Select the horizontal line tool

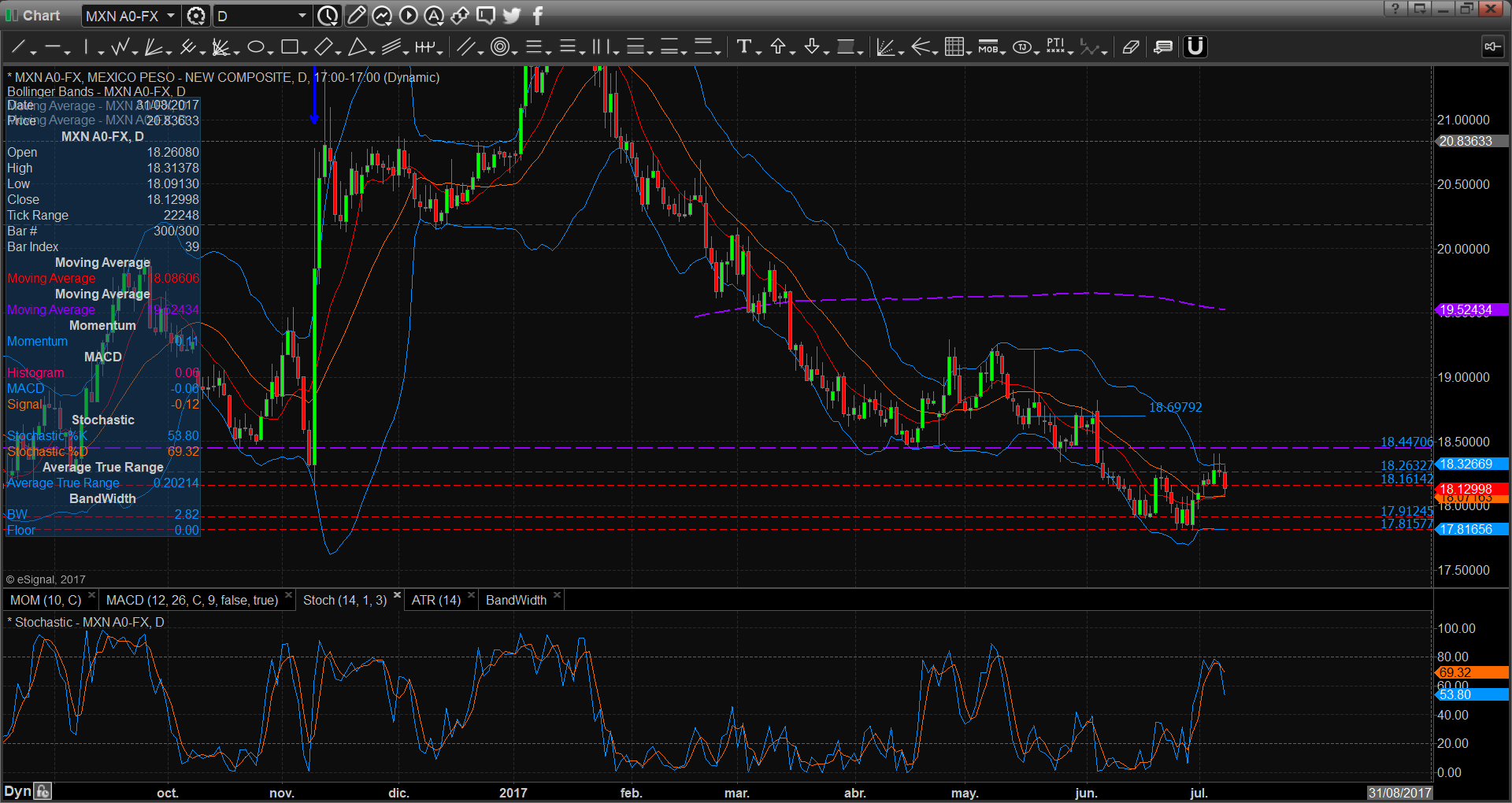52,47
